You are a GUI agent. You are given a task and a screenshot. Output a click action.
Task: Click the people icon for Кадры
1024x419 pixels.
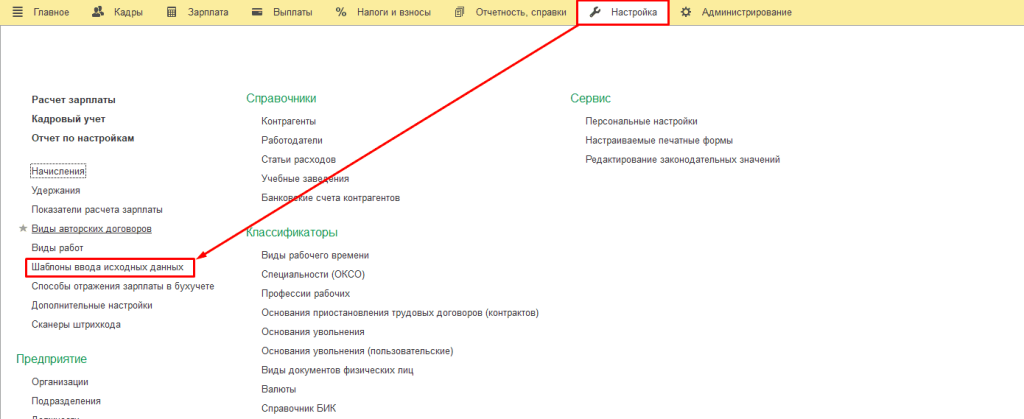(x=97, y=12)
